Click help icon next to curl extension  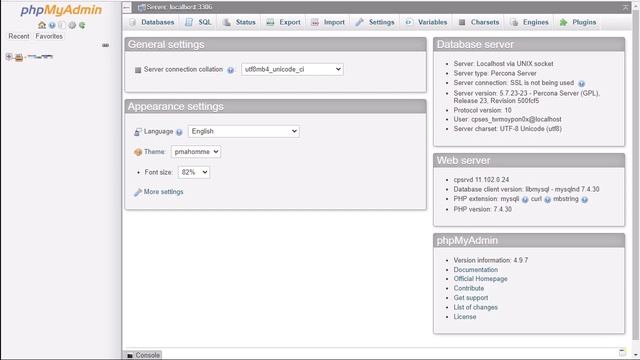(547, 200)
